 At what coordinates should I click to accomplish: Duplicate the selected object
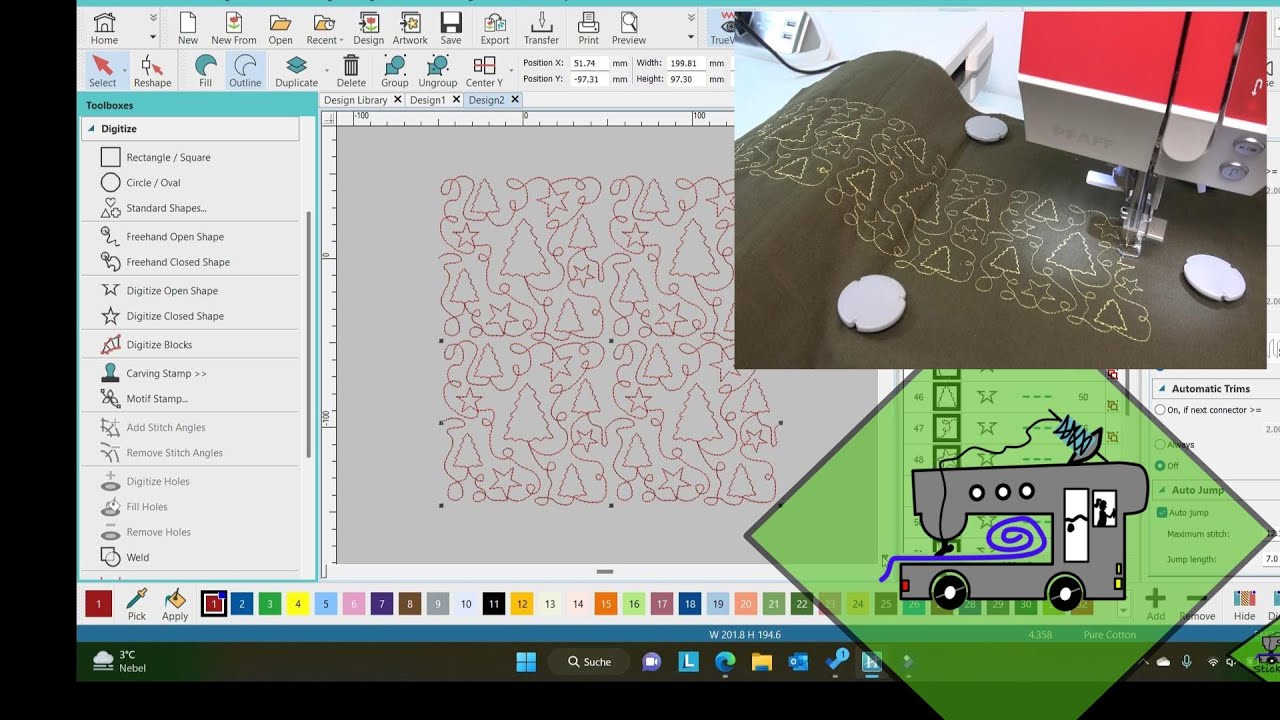click(296, 71)
